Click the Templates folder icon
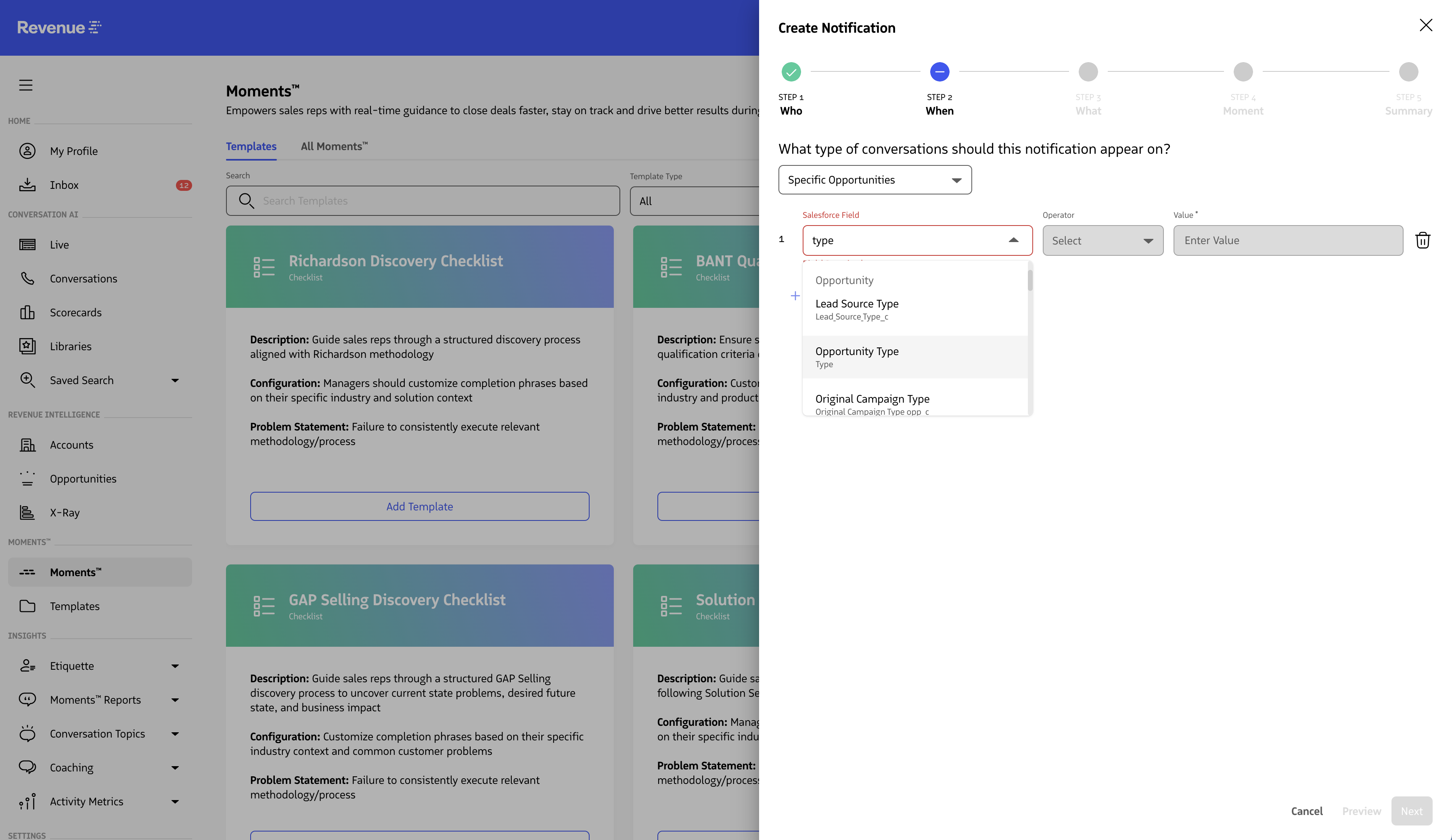 (x=27, y=606)
